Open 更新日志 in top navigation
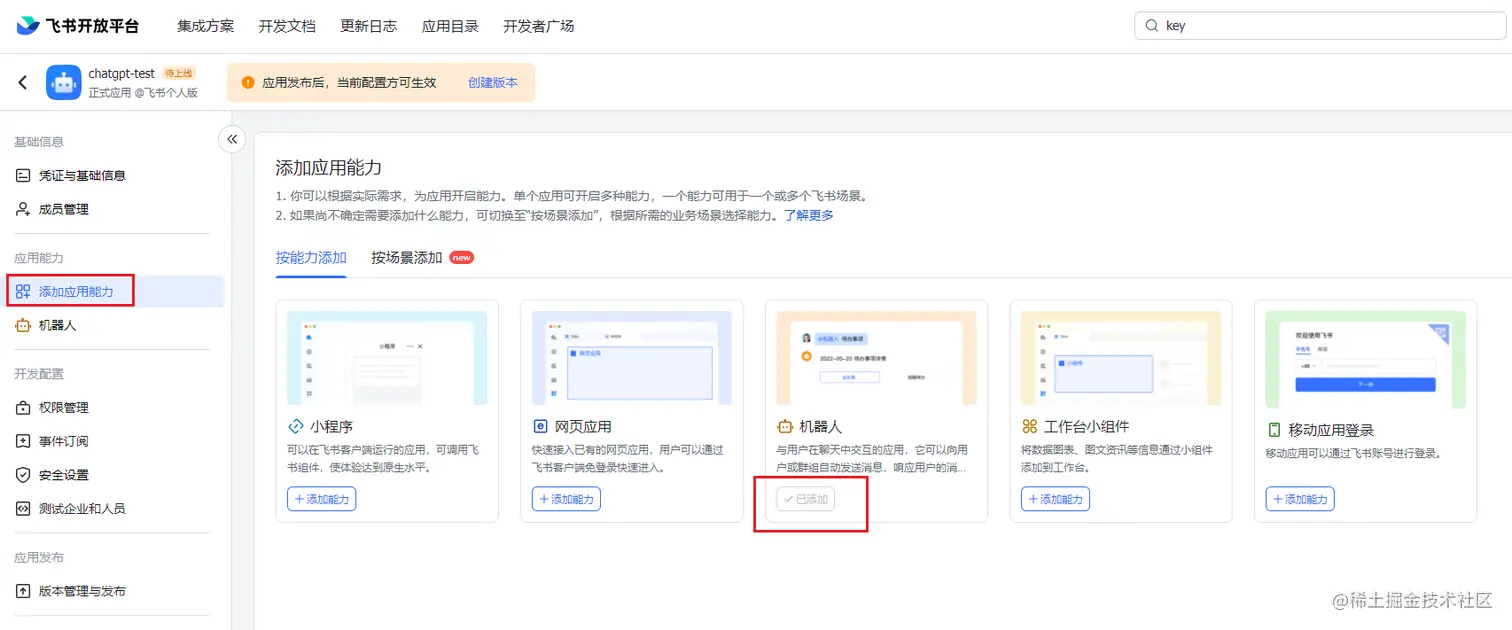Viewport: 1512px width, 630px height. point(369,26)
